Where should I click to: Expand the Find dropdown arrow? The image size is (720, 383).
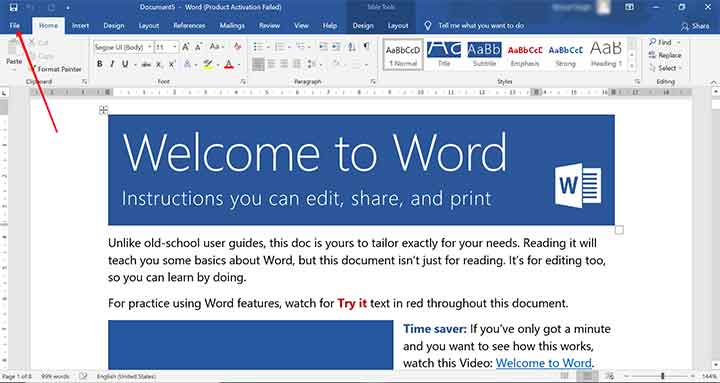pos(678,42)
